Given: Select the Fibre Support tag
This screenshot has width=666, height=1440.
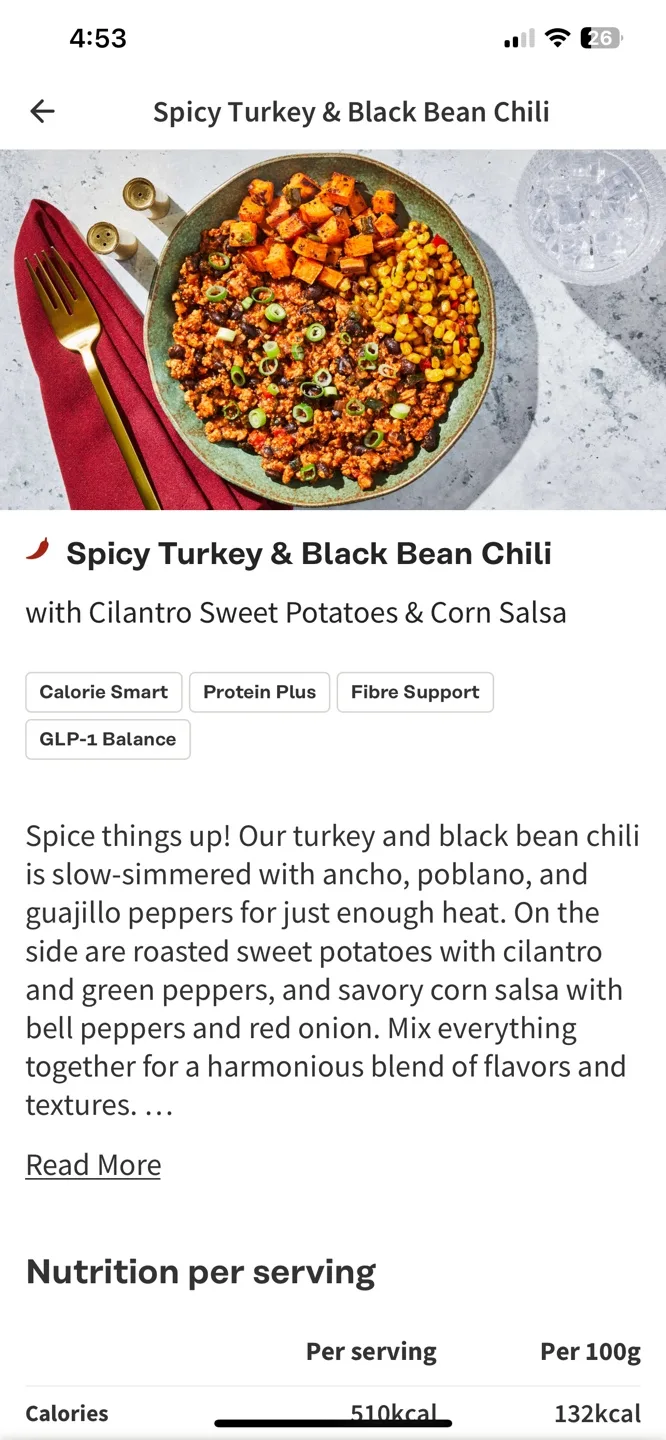Looking at the screenshot, I should 415,692.
